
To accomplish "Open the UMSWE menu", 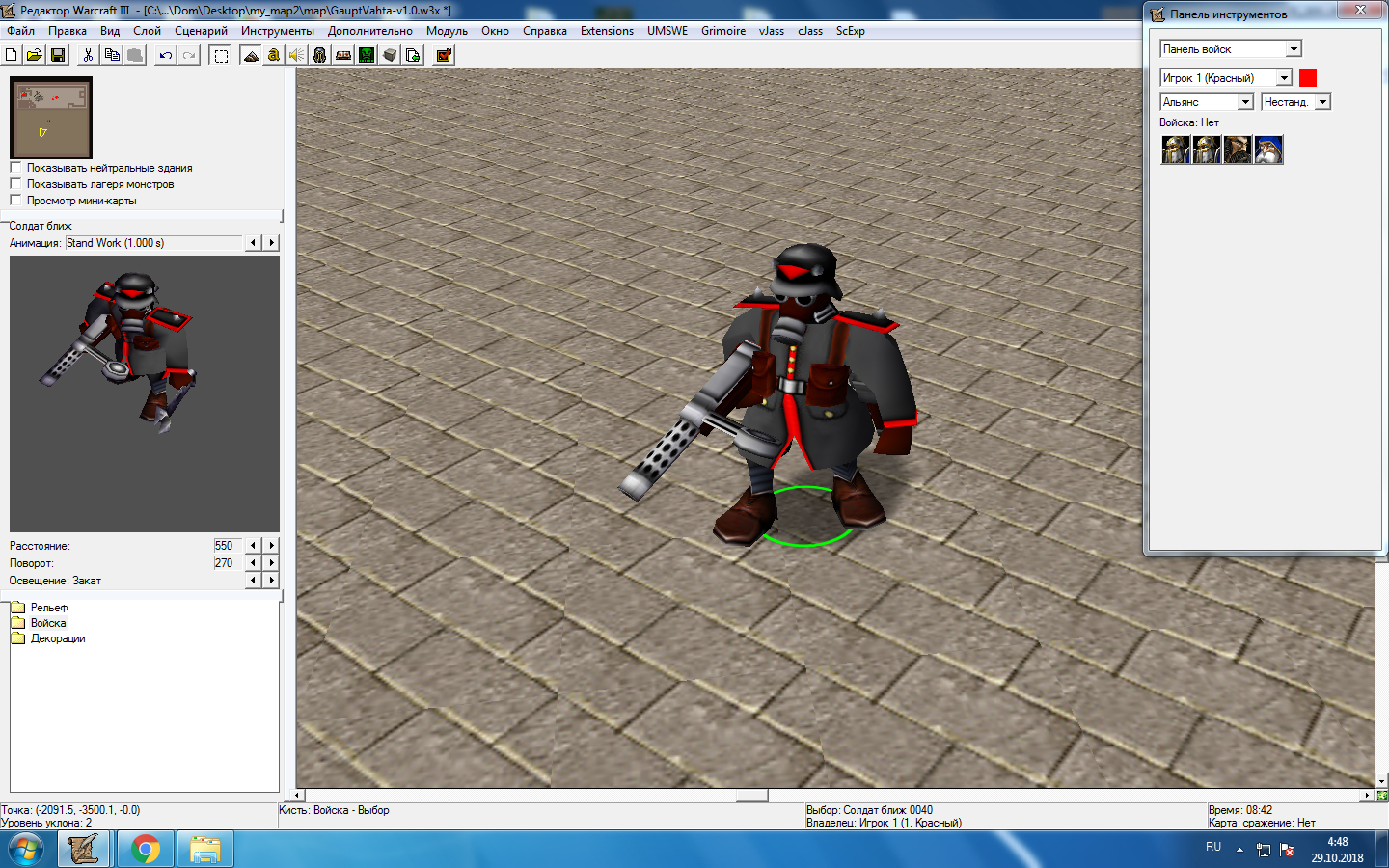I will pos(667,31).
